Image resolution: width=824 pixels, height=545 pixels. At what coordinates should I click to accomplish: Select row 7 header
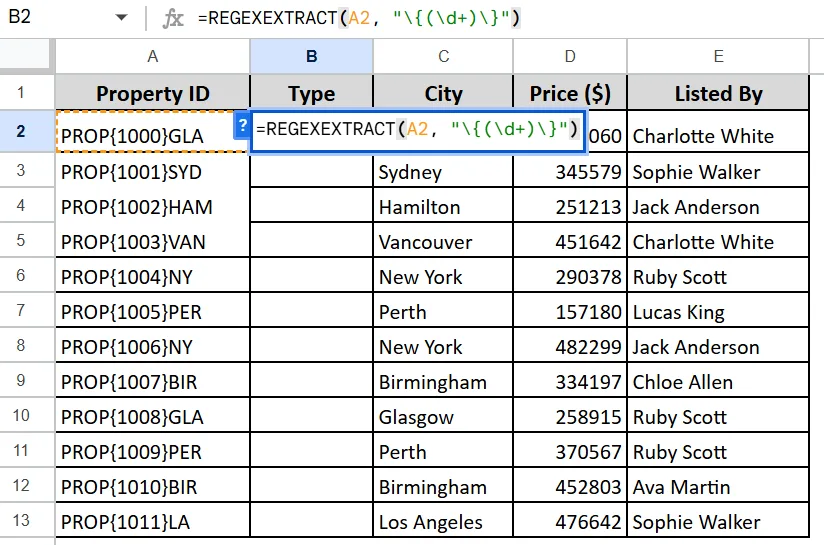click(21, 310)
